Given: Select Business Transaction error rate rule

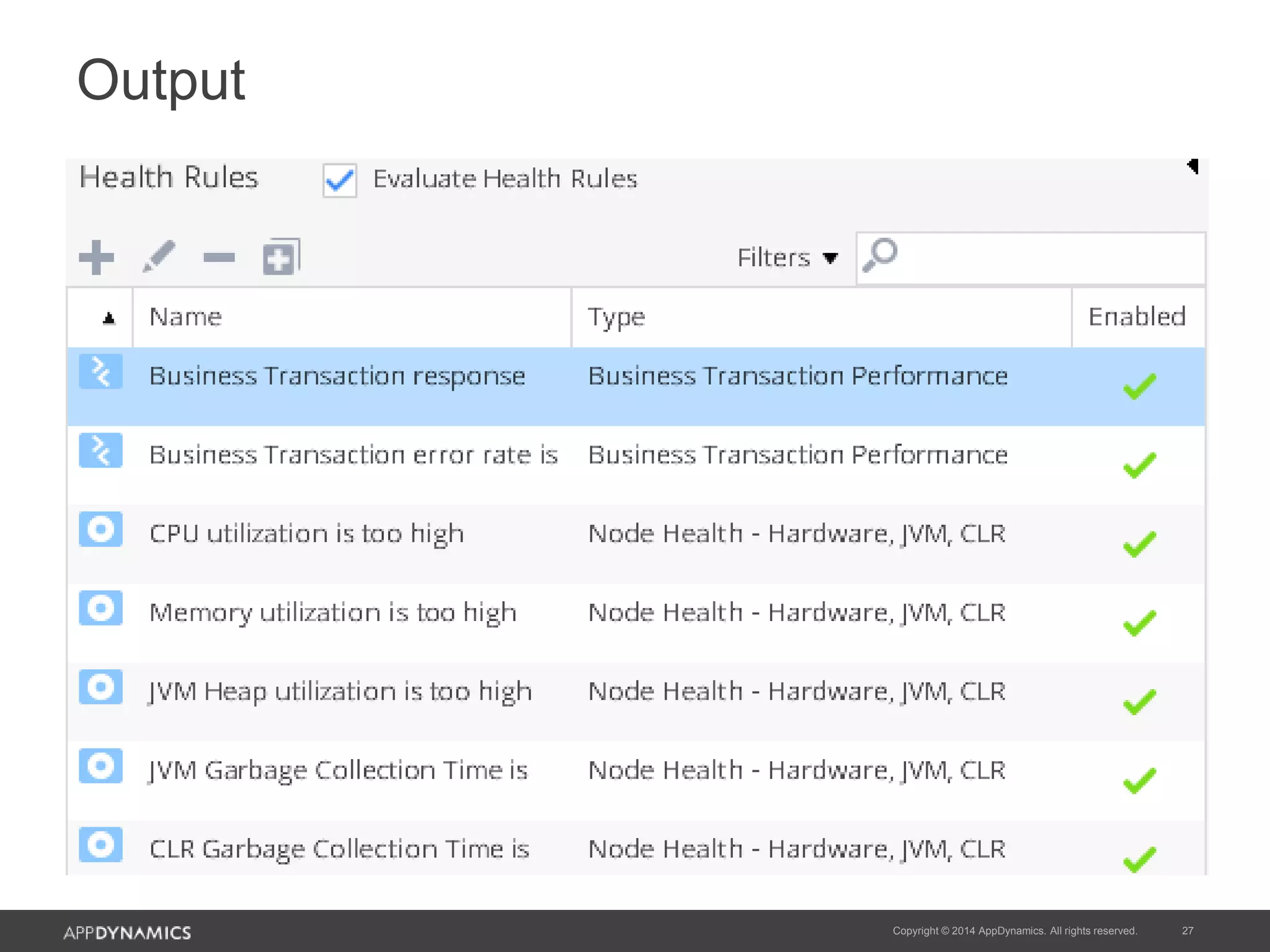Looking at the screenshot, I should click(x=353, y=456).
